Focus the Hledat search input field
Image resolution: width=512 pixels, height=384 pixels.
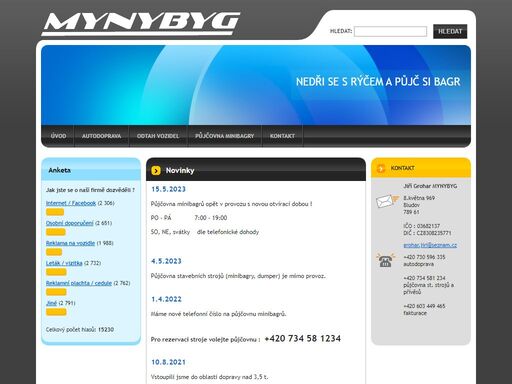point(390,31)
